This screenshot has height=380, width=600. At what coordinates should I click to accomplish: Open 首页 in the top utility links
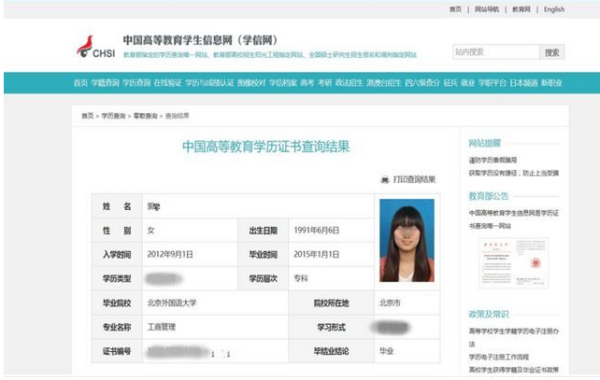click(x=455, y=9)
